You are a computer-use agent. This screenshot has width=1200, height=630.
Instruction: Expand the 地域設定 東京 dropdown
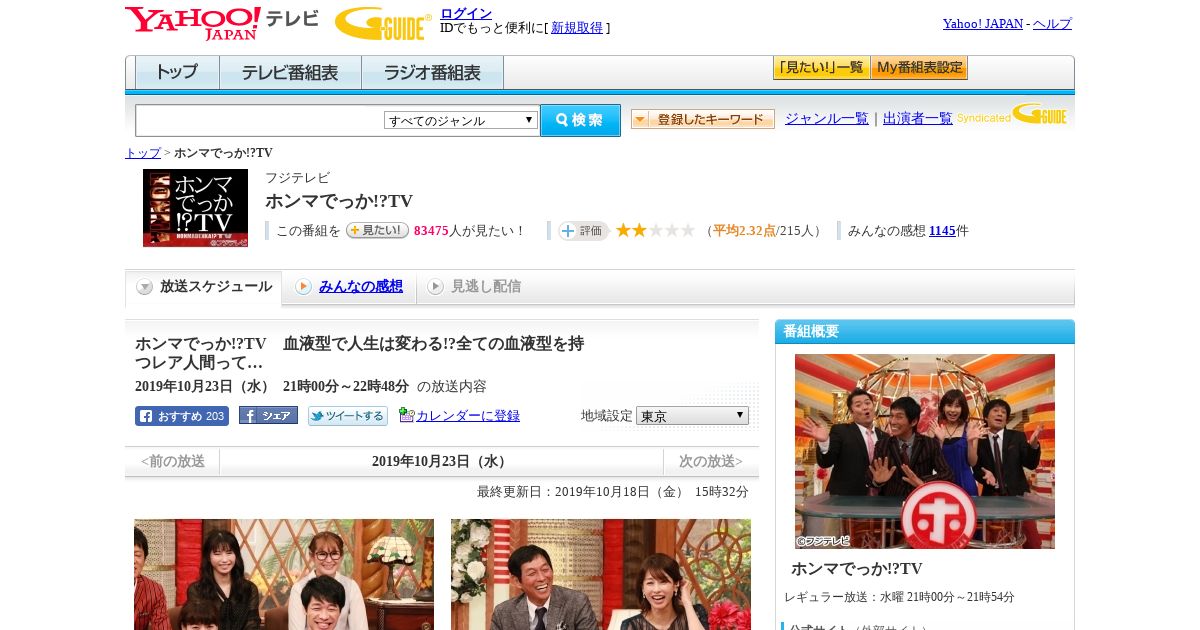click(692, 416)
